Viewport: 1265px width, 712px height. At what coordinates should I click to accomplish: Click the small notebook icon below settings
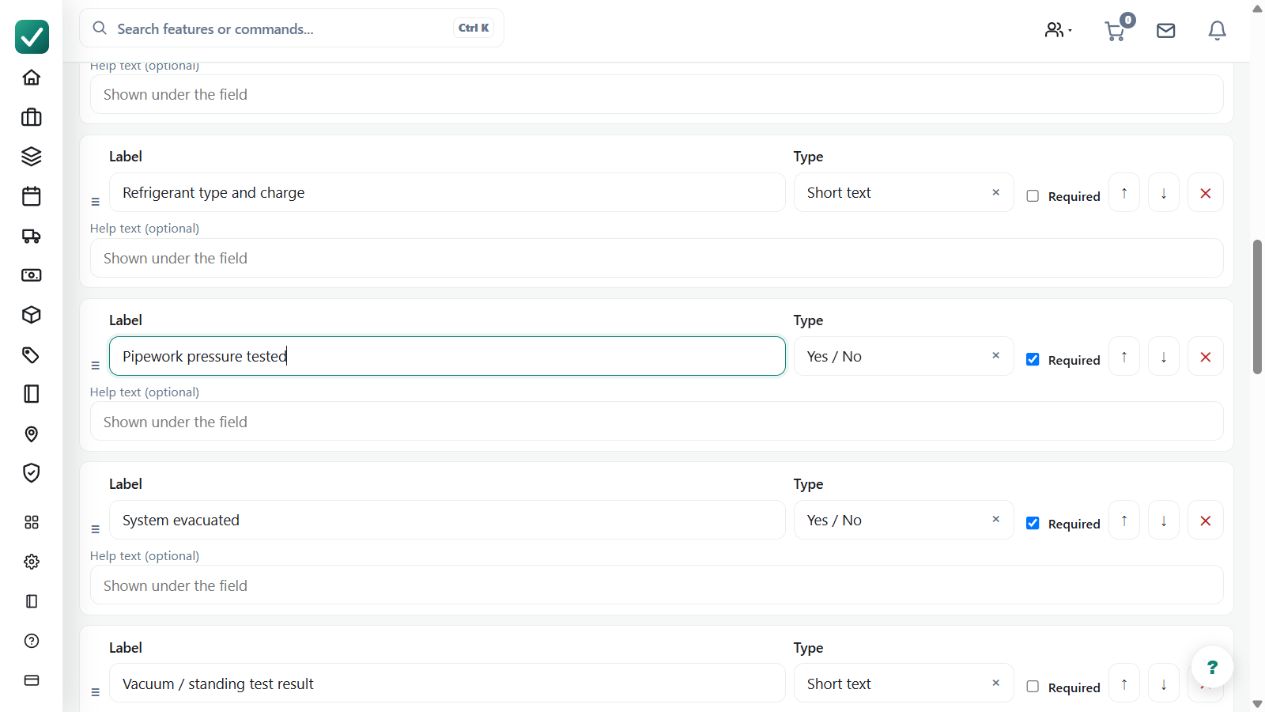(x=31, y=601)
